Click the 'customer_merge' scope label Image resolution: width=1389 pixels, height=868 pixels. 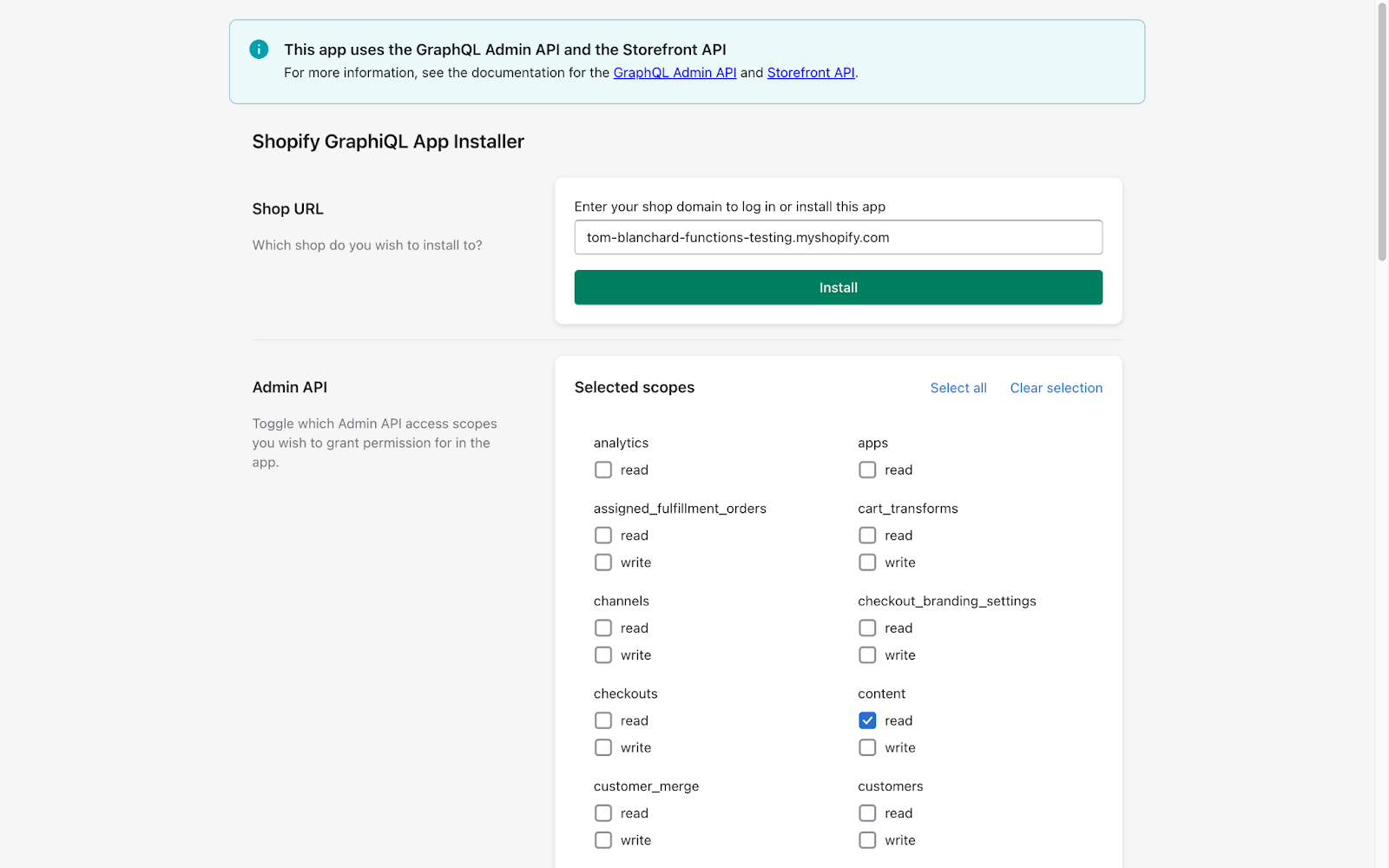point(647,786)
